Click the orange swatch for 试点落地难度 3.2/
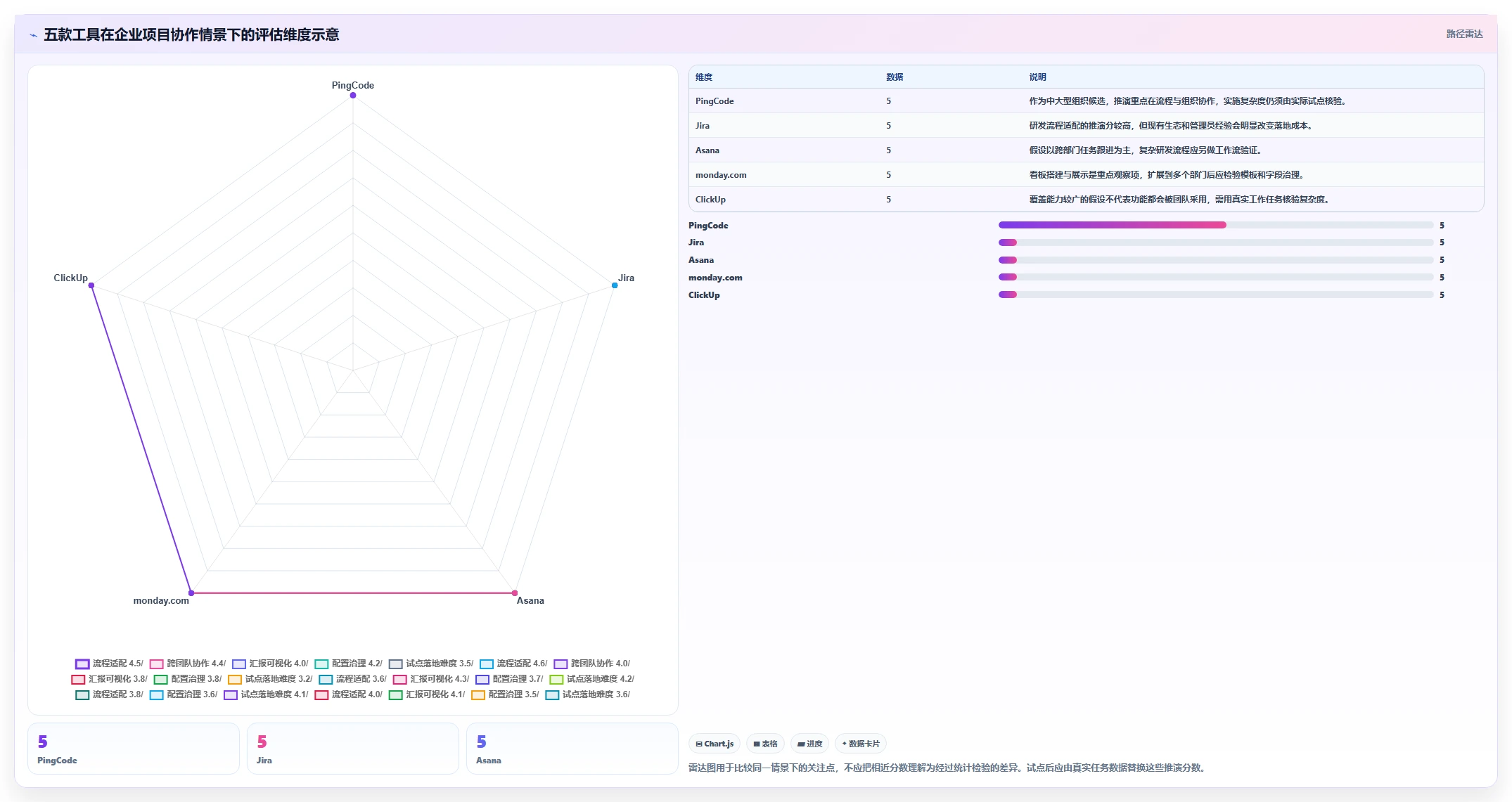1512x802 pixels. click(x=235, y=680)
